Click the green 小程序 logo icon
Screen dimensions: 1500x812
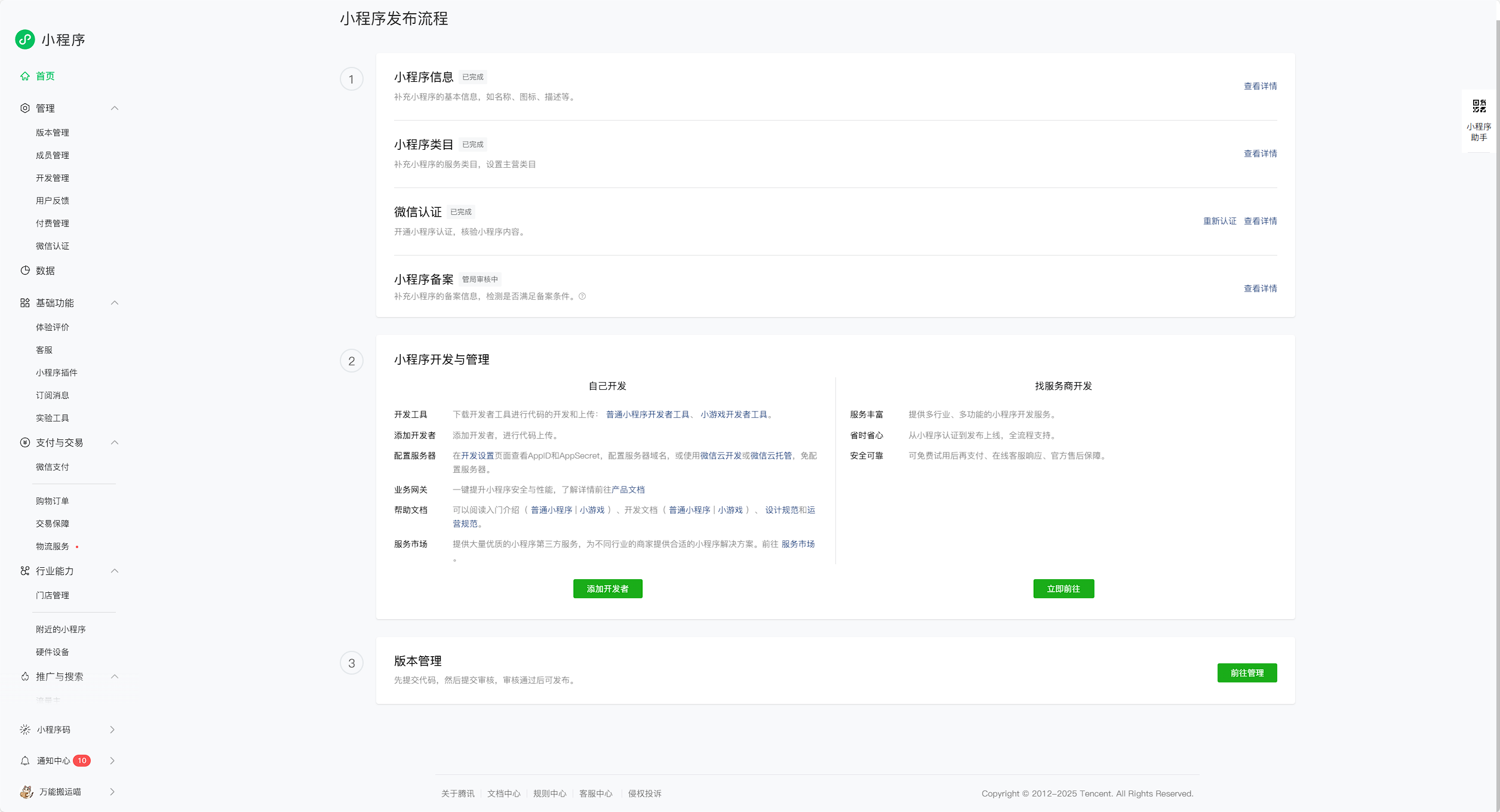tap(25, 39)
